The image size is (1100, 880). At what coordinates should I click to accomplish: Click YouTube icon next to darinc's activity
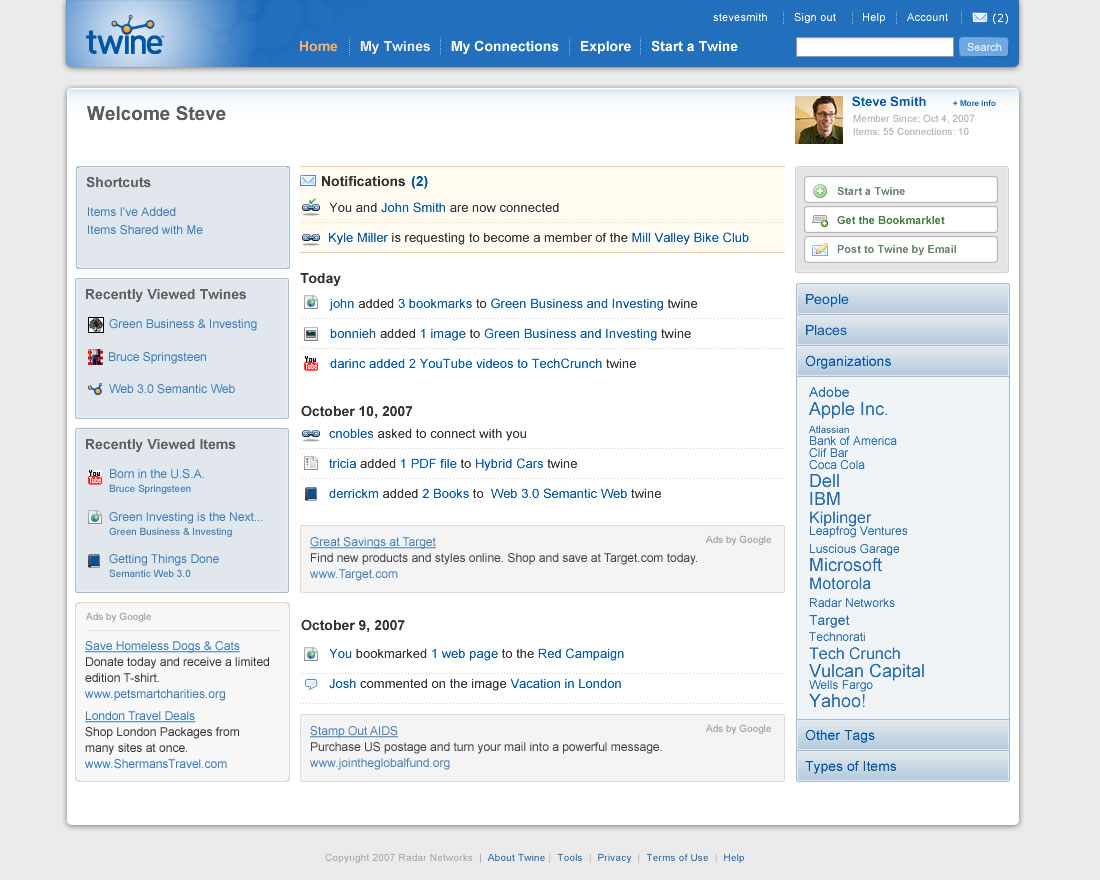click(311, 364)
